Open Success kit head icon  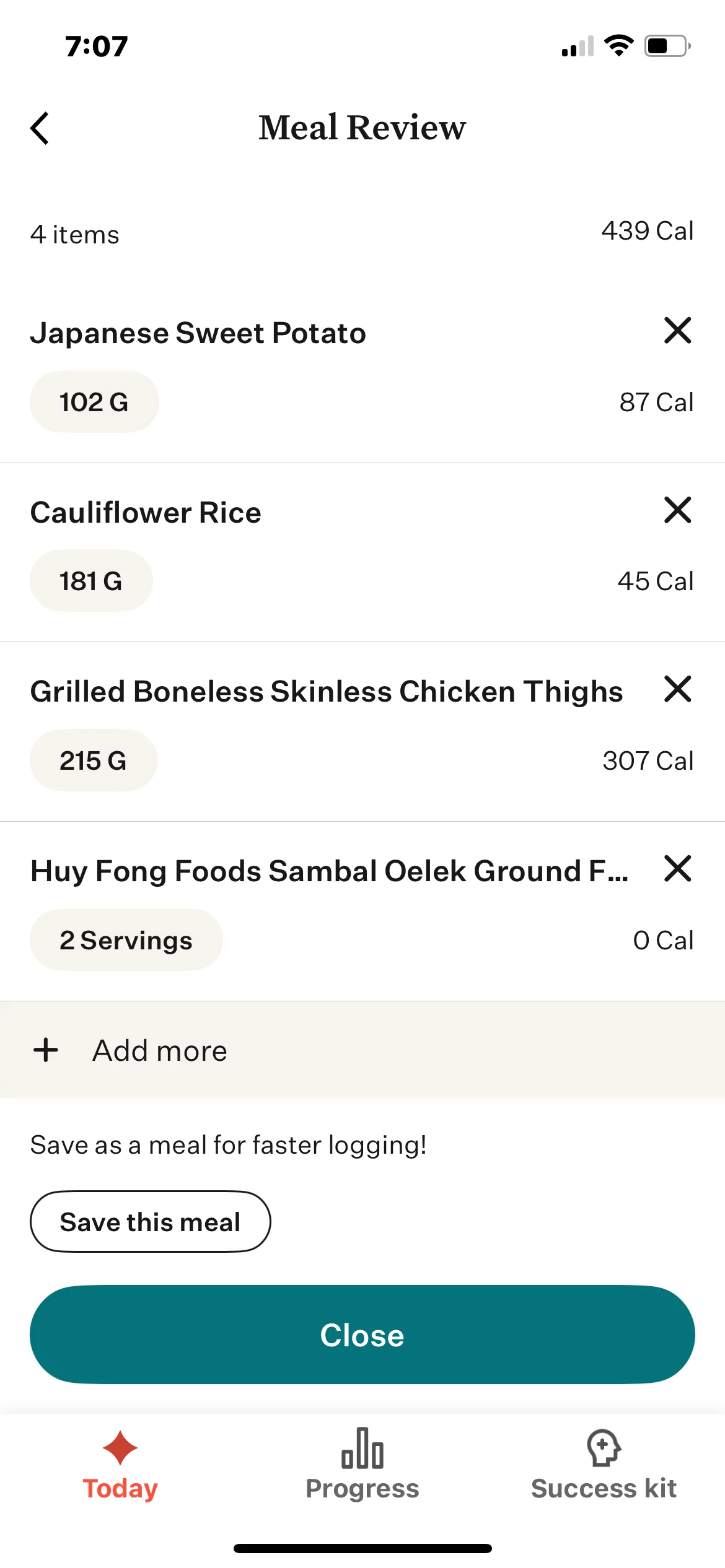coord(604,1448)
